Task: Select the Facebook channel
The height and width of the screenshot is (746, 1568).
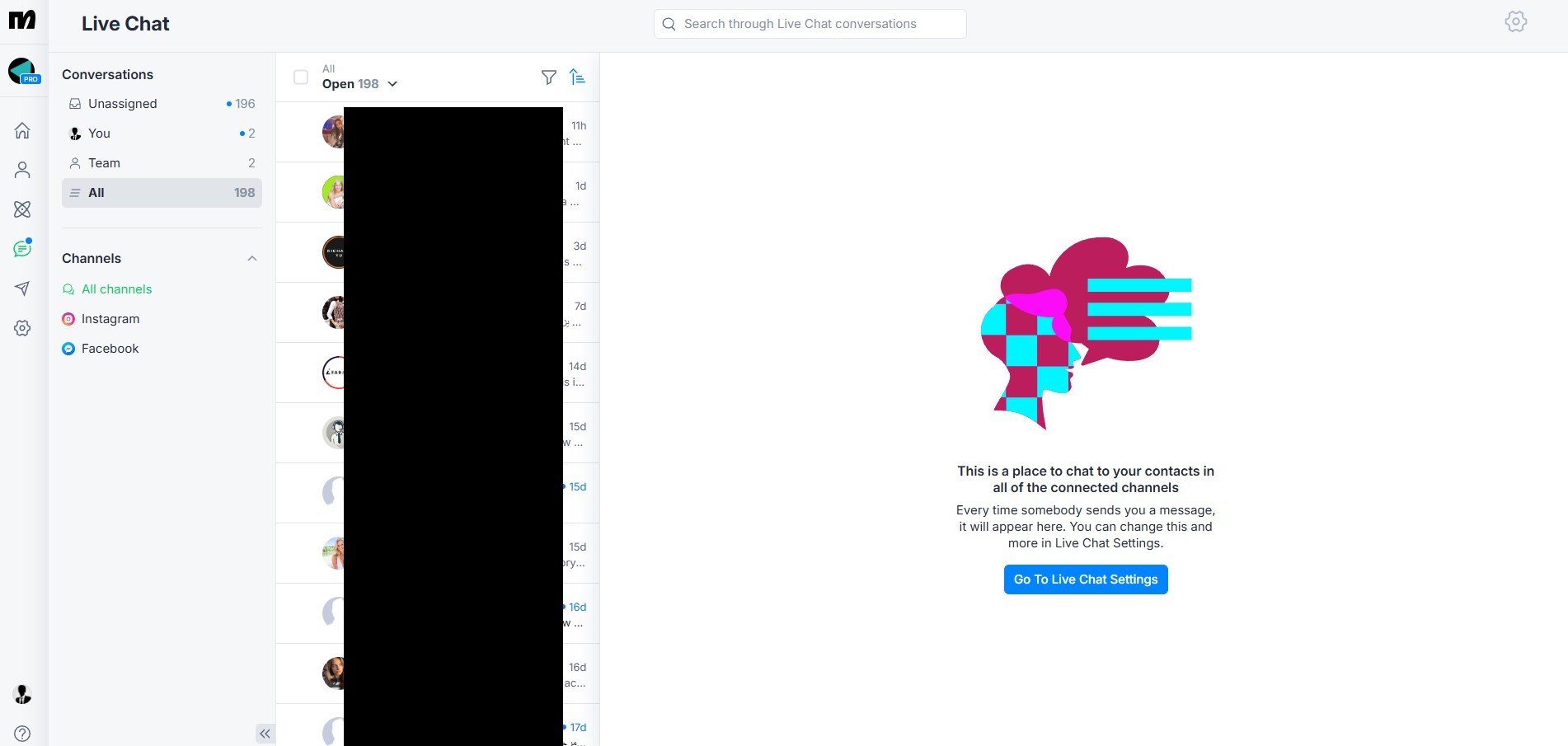Action: pos(110,348)
